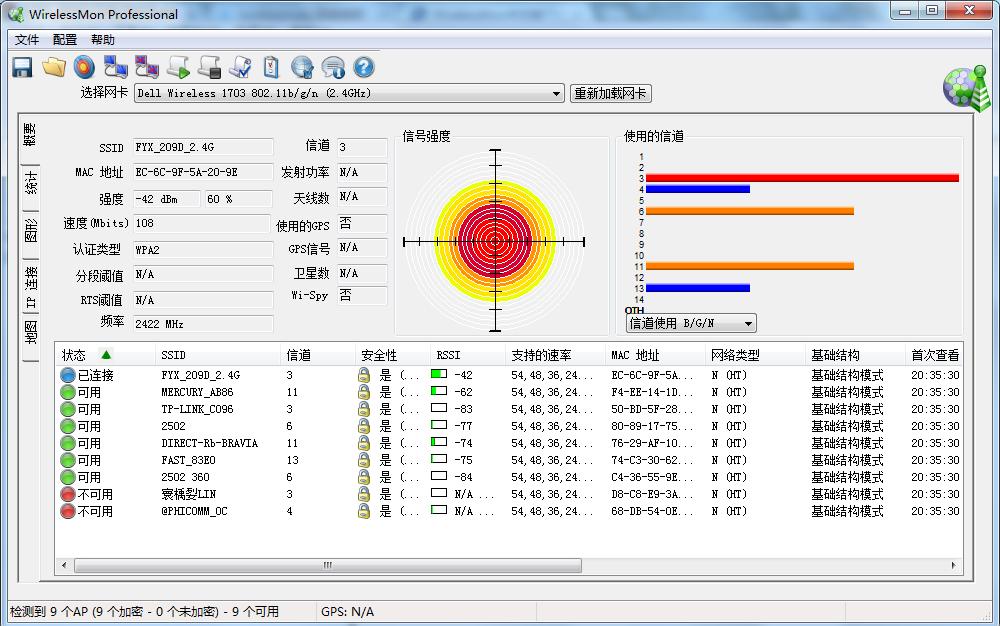Sort the list by RSSI column header
This screenshot has height=626, width=1000.
click(449, 355)
